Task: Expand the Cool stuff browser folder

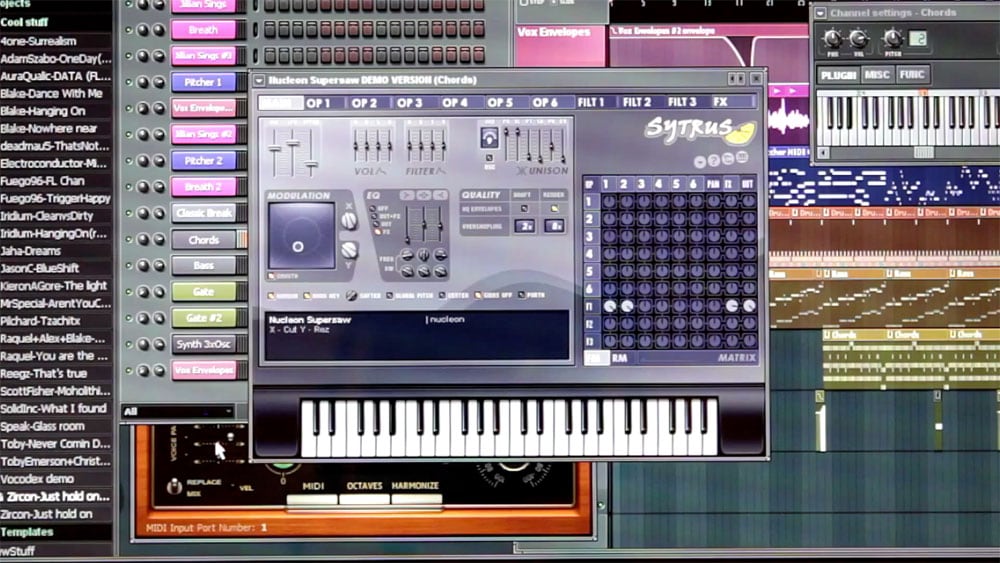Action: [x=24, y=22]
